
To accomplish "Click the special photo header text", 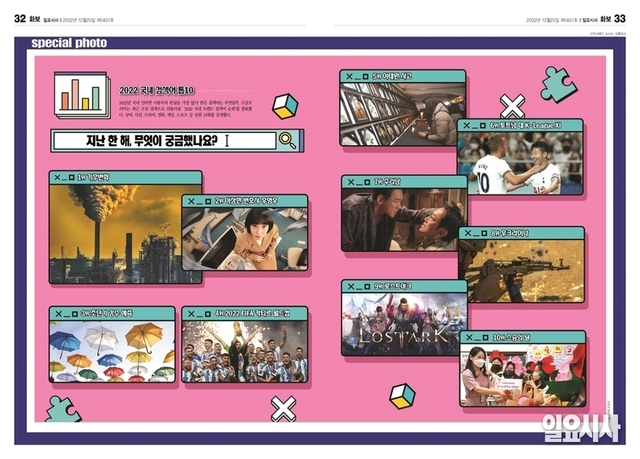I will [69, 43].
